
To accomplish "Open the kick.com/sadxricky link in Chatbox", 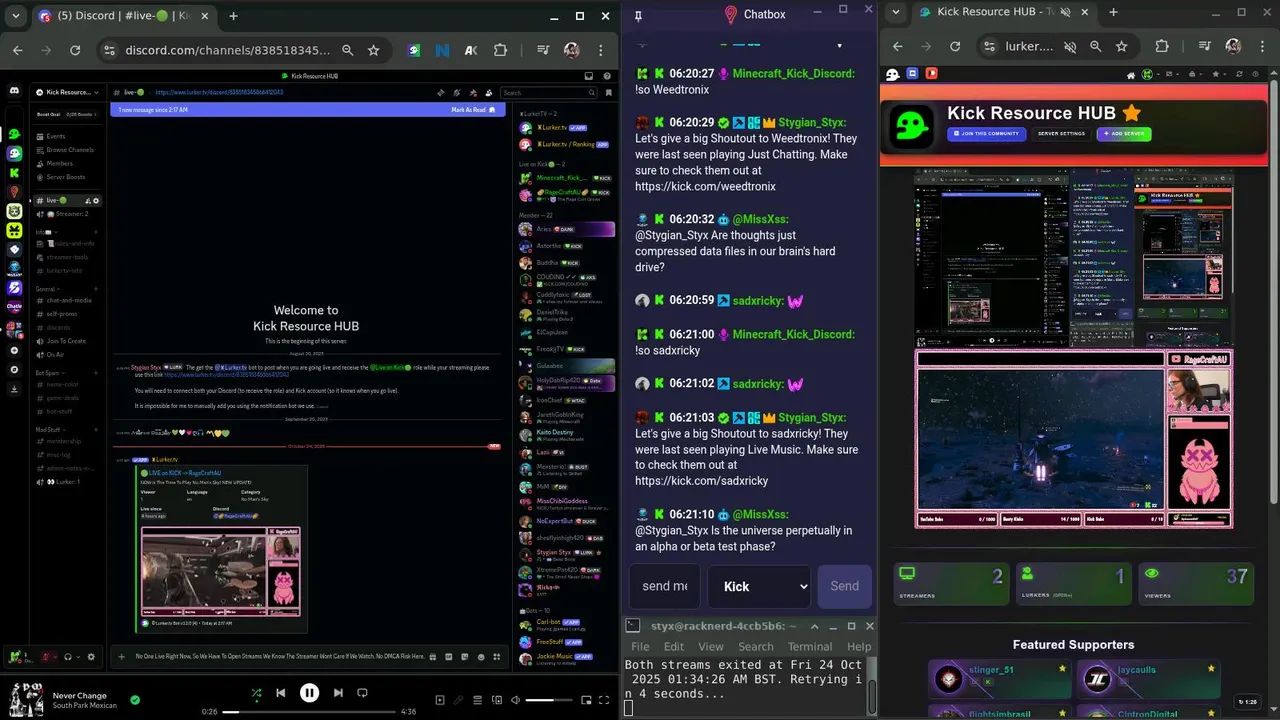I will click(x=702, y=481).
